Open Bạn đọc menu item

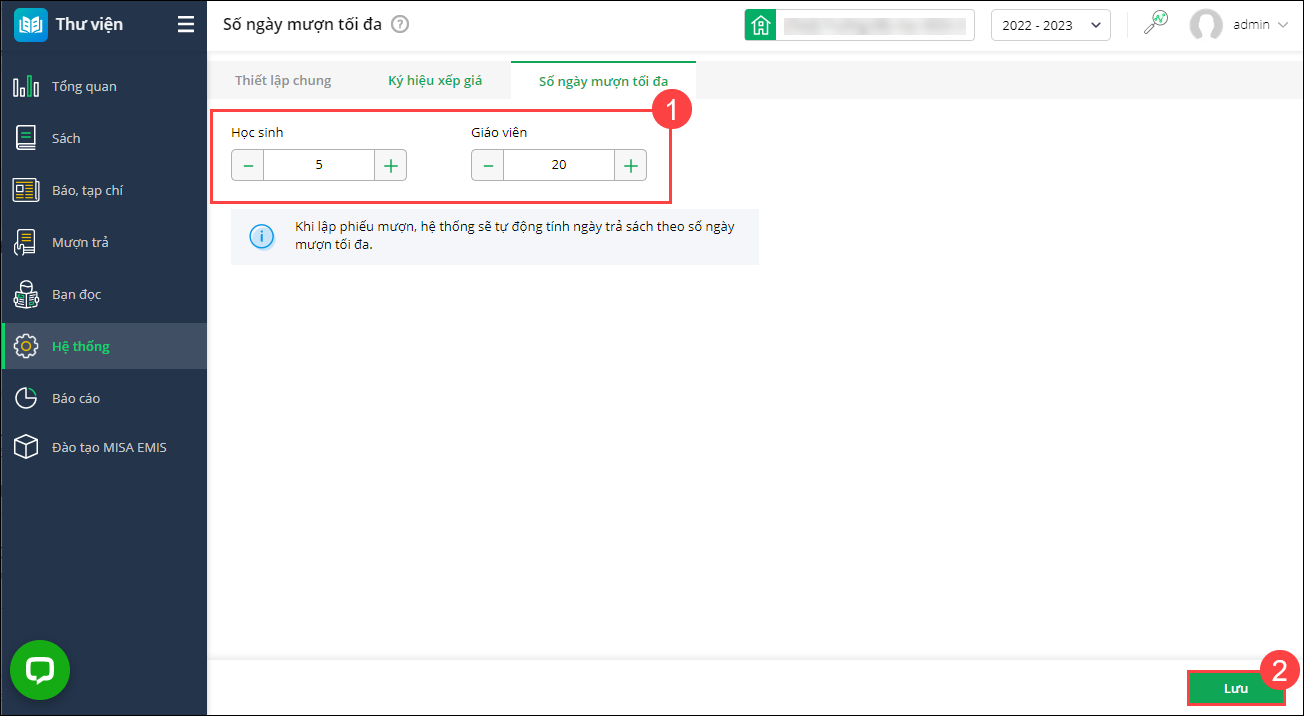pos(104,294)
